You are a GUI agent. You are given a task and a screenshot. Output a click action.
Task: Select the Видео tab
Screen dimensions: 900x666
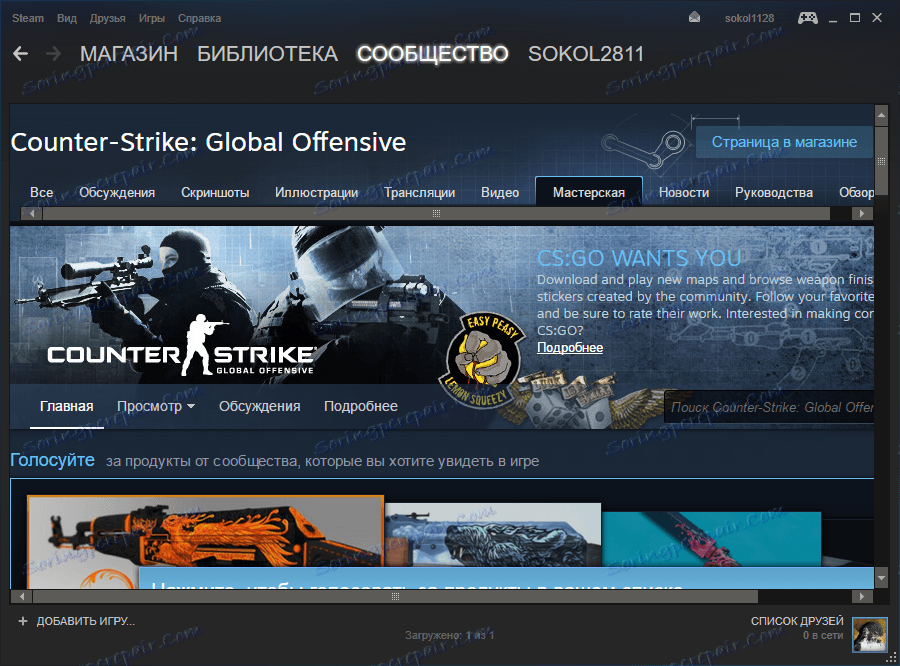tap(500, 192)
